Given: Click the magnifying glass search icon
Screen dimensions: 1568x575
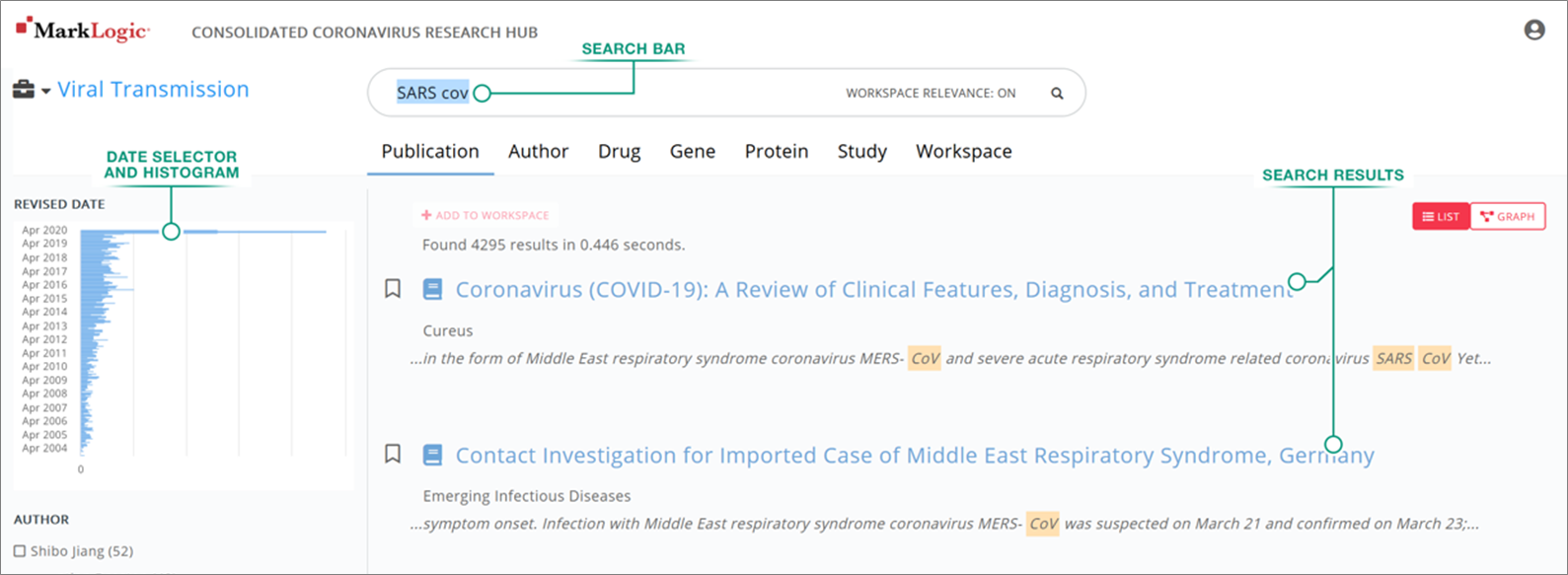Looking at the screenshot, I should (1057, 93).
